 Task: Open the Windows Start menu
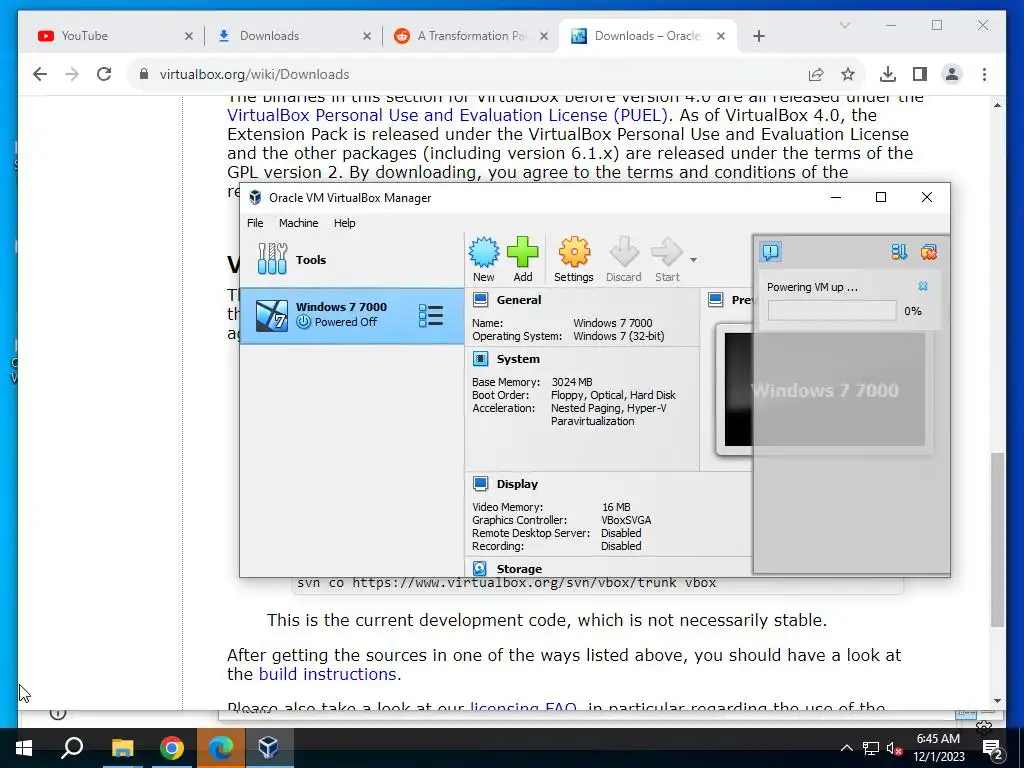click(24, 748)
